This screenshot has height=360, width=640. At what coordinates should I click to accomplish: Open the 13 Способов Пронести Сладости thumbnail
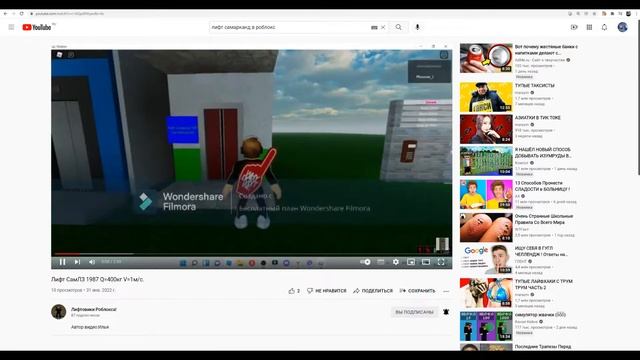[x=486, y=194]
